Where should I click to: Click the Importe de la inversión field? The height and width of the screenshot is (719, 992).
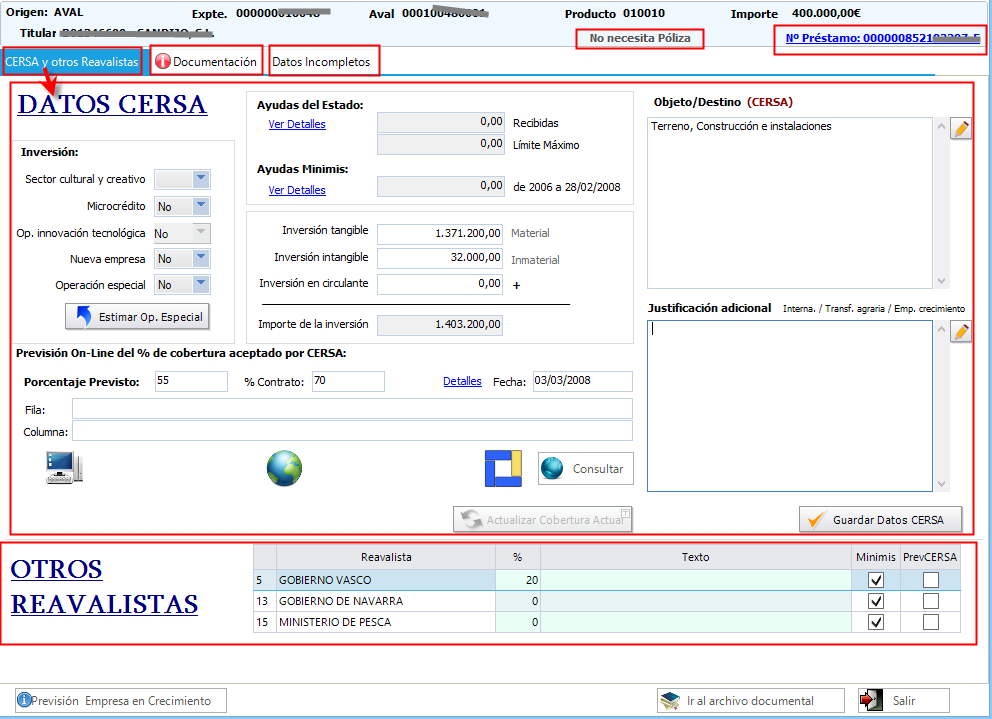point(440,324)
